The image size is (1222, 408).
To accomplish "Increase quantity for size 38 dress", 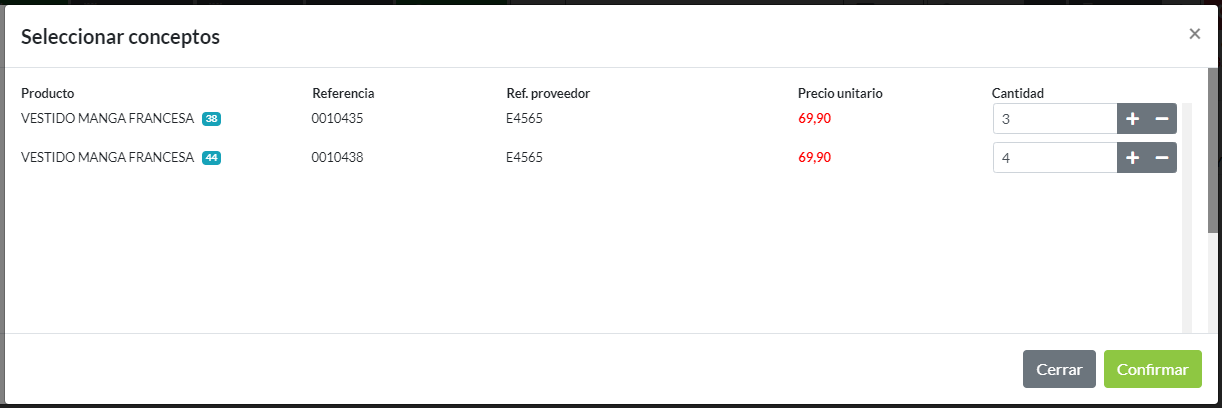I will tap(1132, 119).
